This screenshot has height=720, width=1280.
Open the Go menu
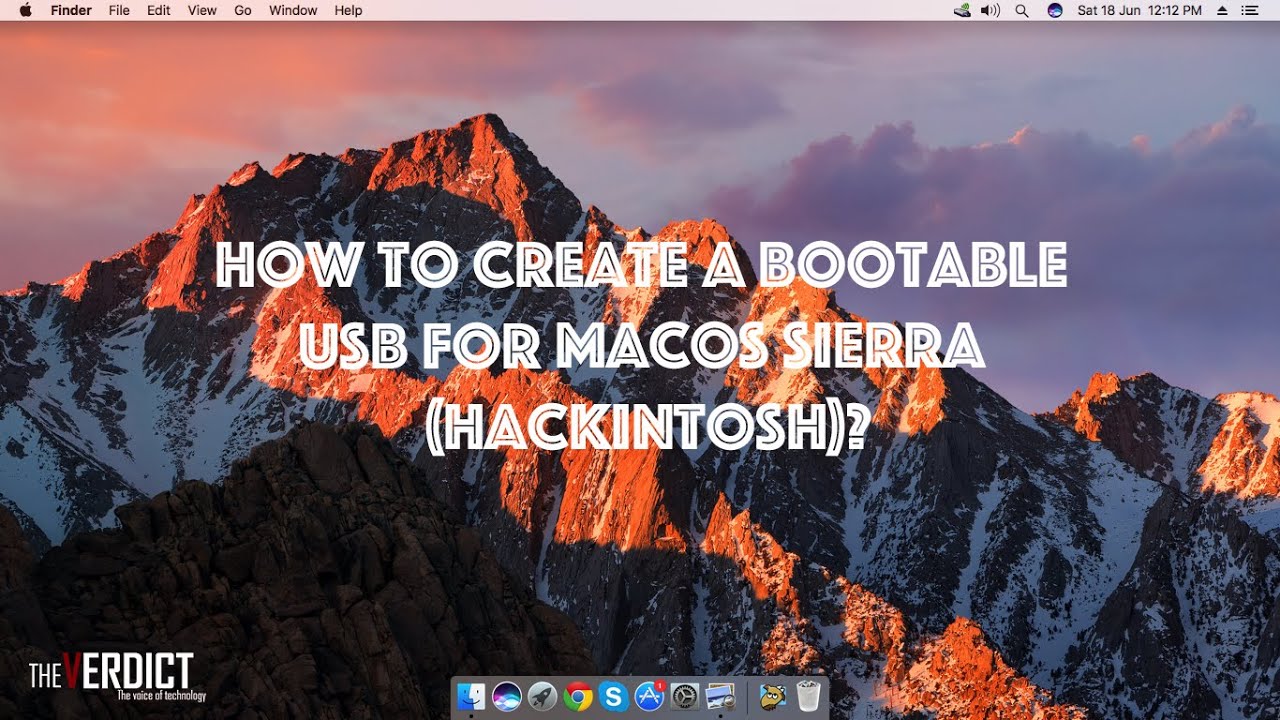coord(243,10)
